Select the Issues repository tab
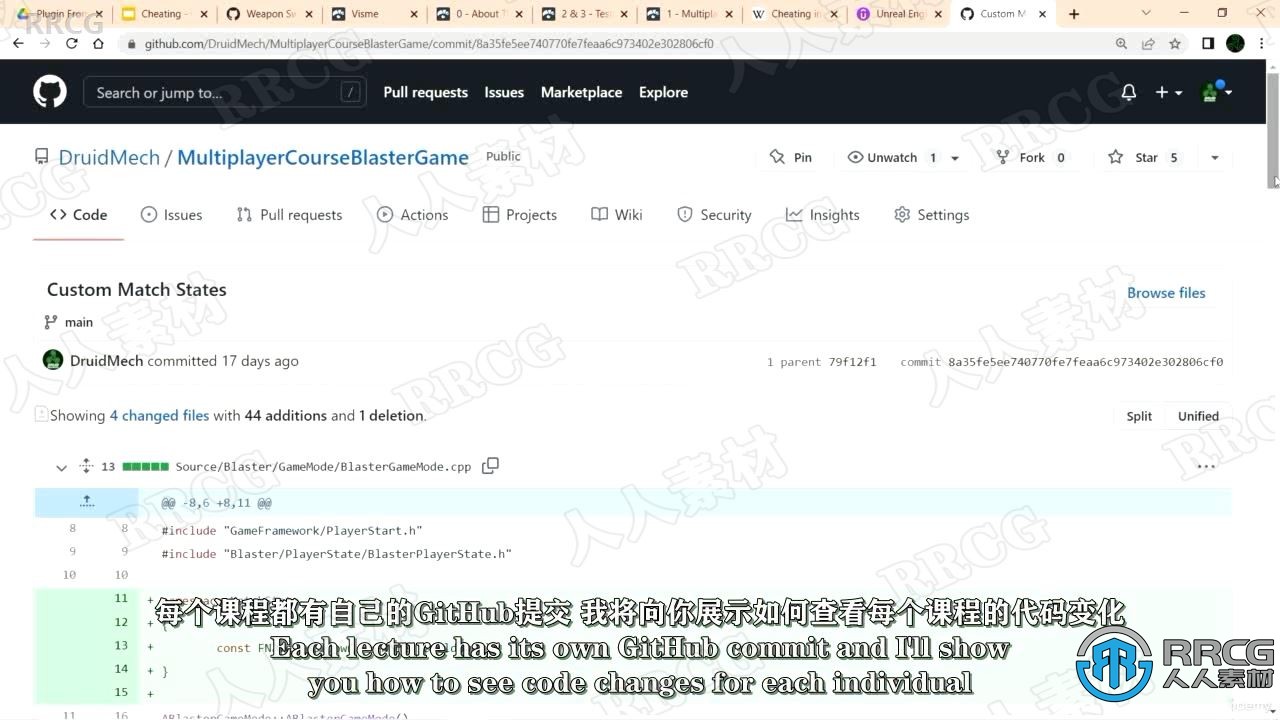The height and width of the screenshot is (720, 1280). (171, 214)
